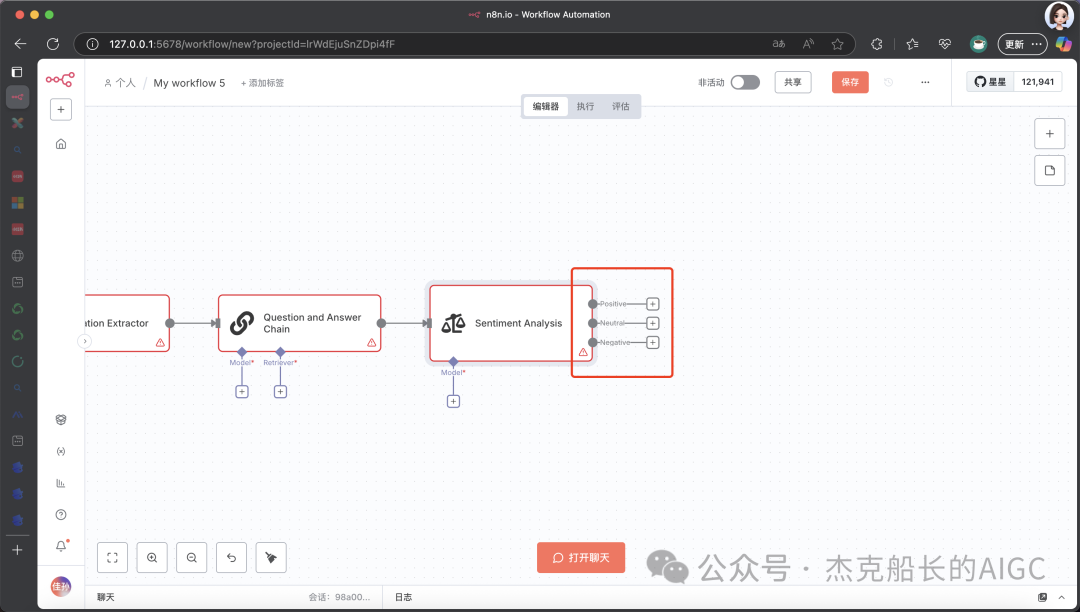Open the n8n logo home link
Viewport: 1080px width, 612px height.
60,80
